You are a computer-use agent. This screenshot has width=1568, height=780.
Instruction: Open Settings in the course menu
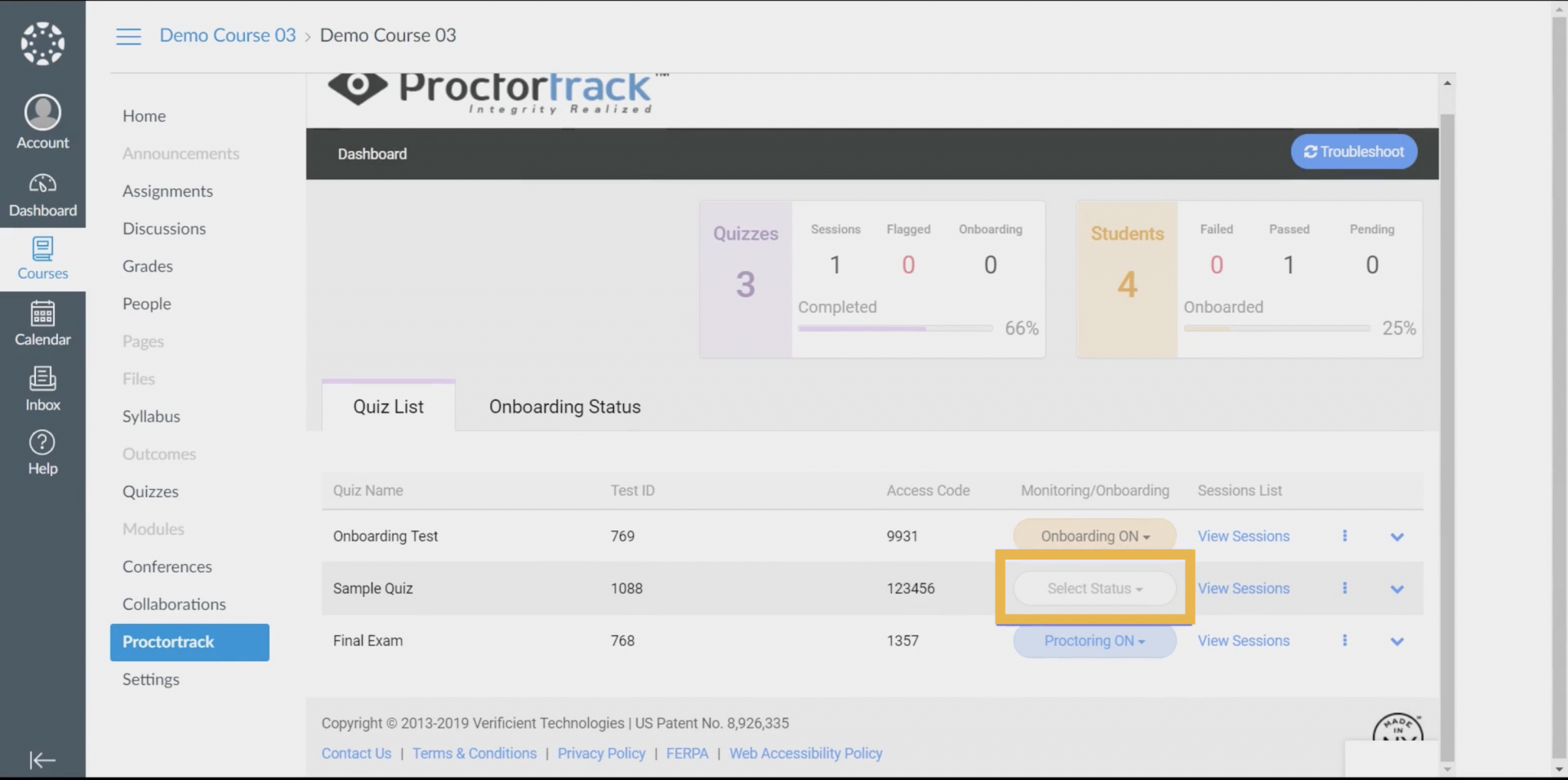click(x=151, y=679)
